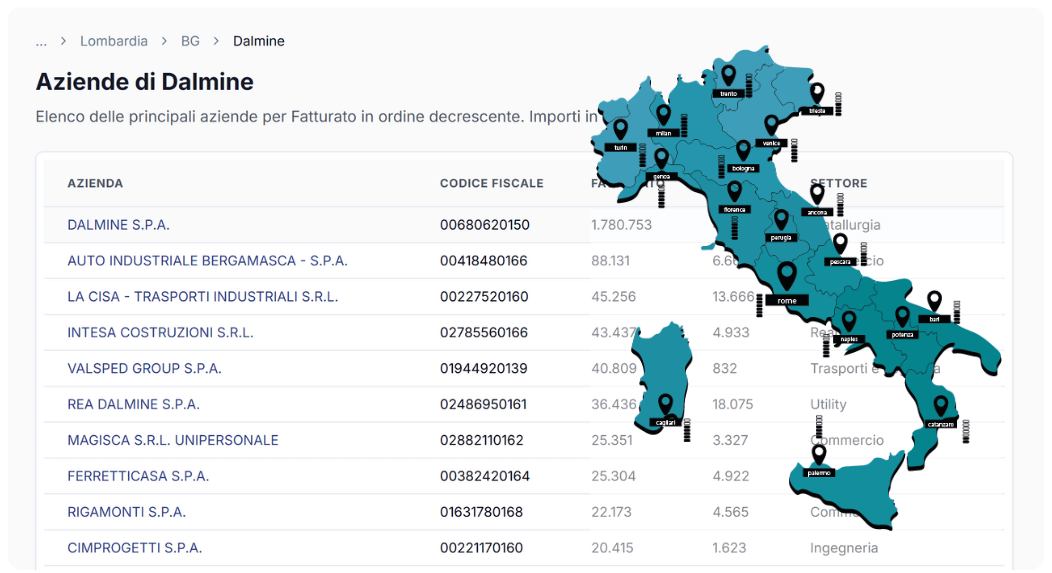Image resolution: width=1052 pixels, height=573 pixels.
Task: Click CIMPROGETTI S.P.A. link
Action: [134, 548]
